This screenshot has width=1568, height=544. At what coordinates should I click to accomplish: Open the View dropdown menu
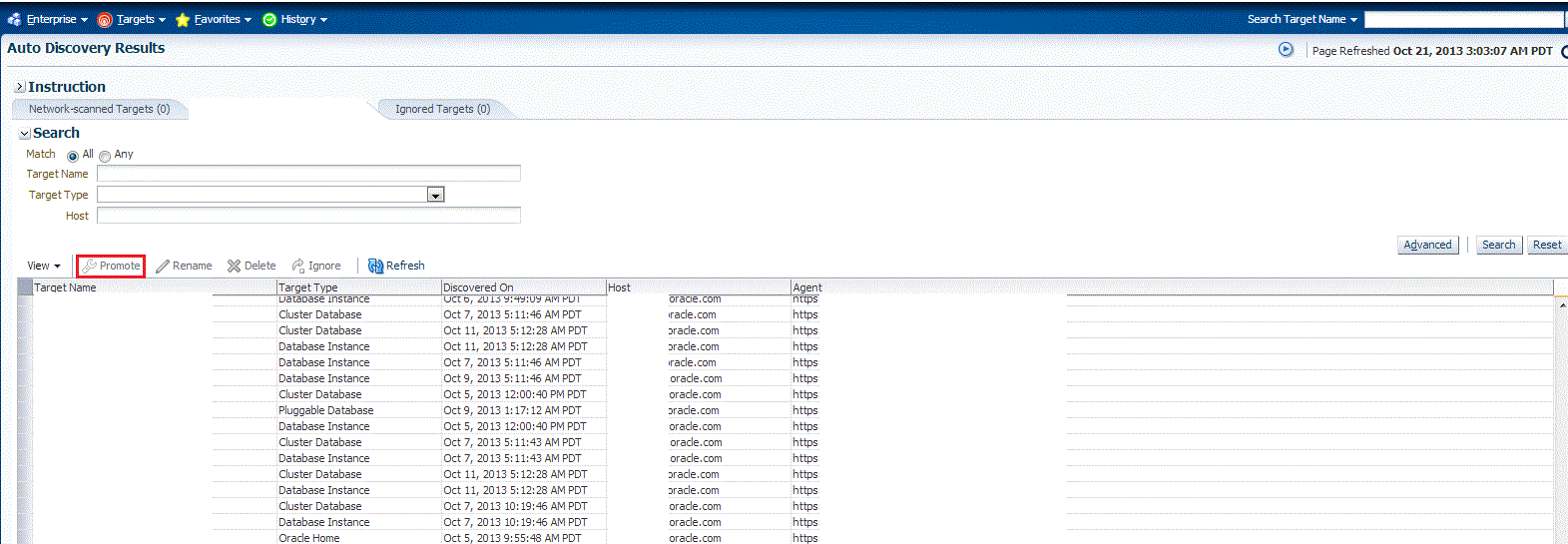(44, 266)
